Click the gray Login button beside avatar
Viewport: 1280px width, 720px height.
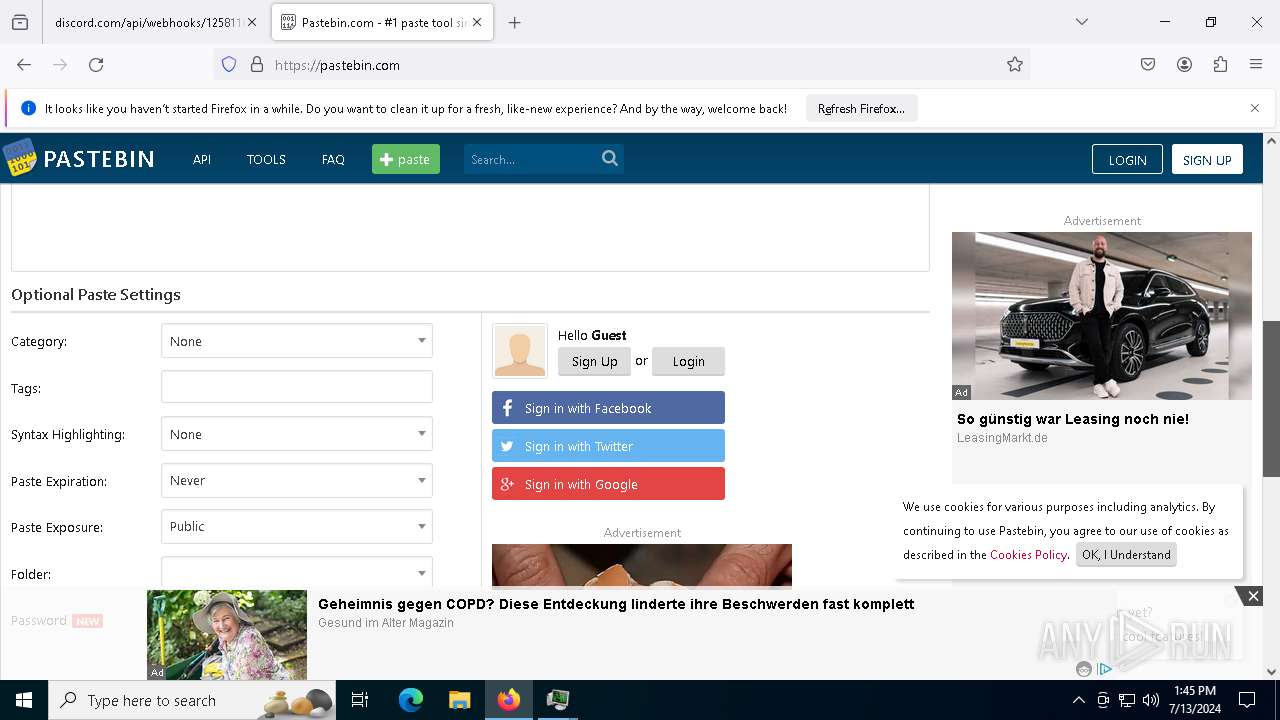(x=688, y=361)
